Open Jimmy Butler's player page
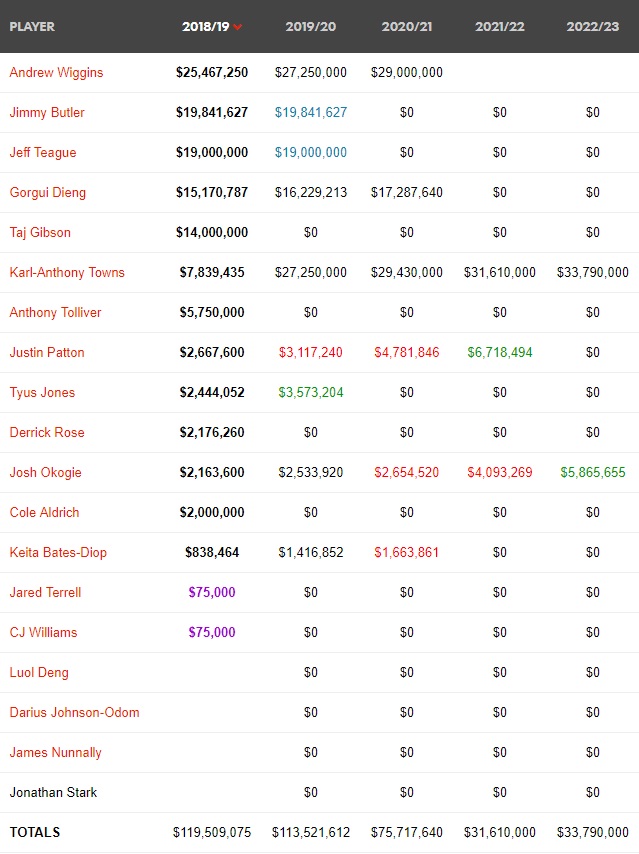639x854 pixels. tap(47, 112)
